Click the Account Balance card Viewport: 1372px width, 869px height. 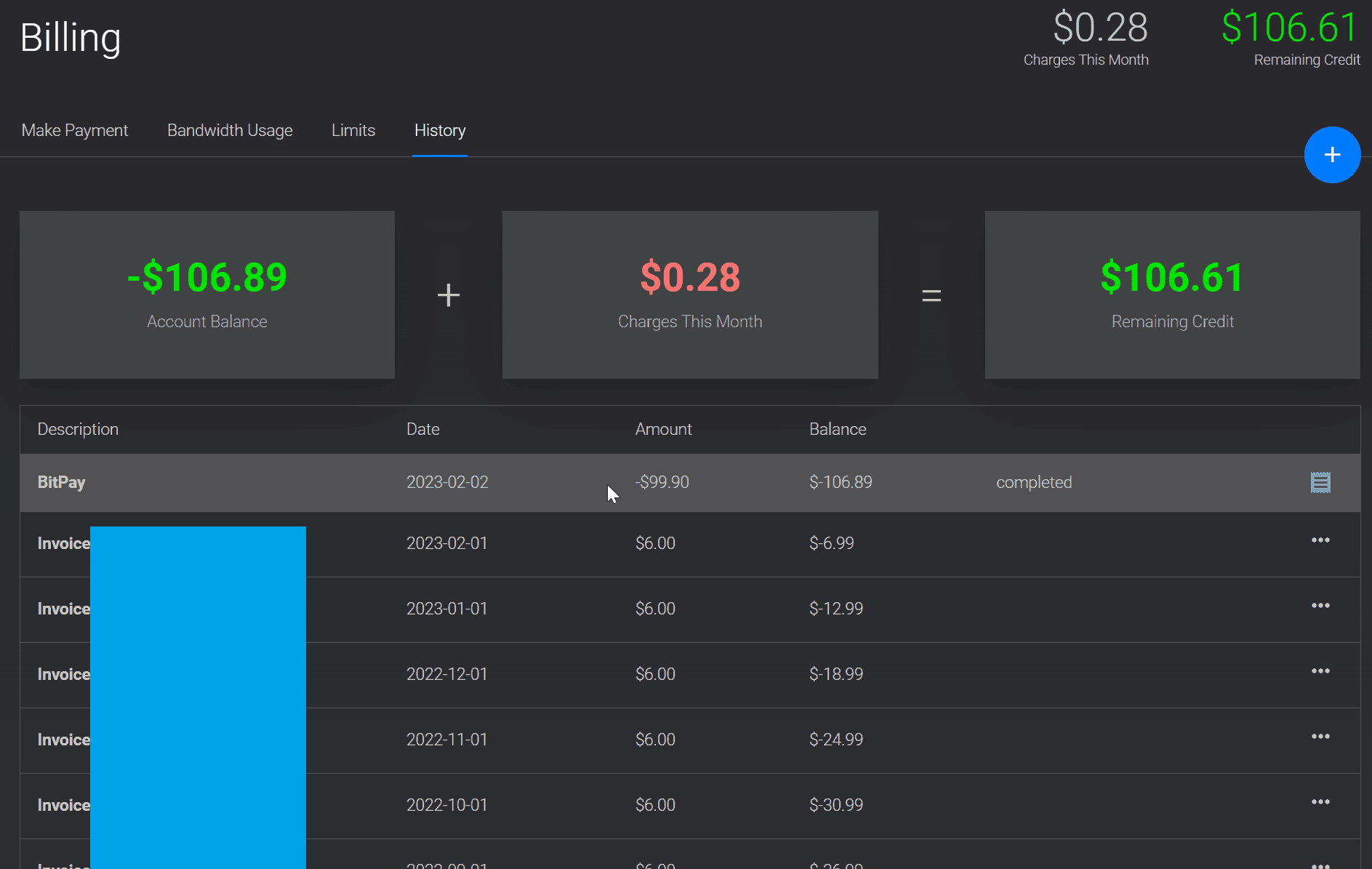[207, 295]
